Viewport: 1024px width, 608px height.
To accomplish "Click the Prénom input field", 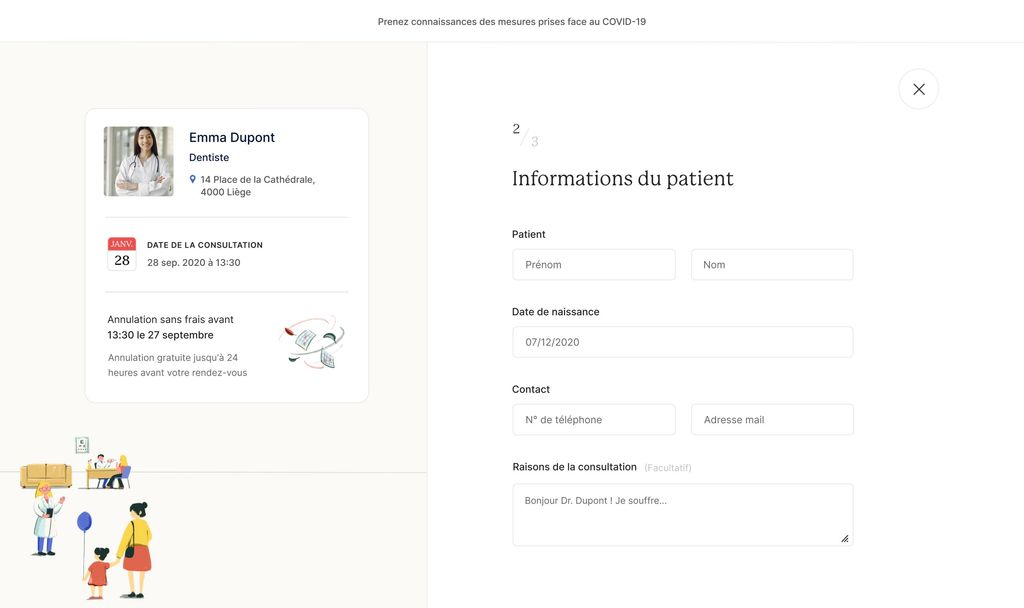I will (594, 264).
